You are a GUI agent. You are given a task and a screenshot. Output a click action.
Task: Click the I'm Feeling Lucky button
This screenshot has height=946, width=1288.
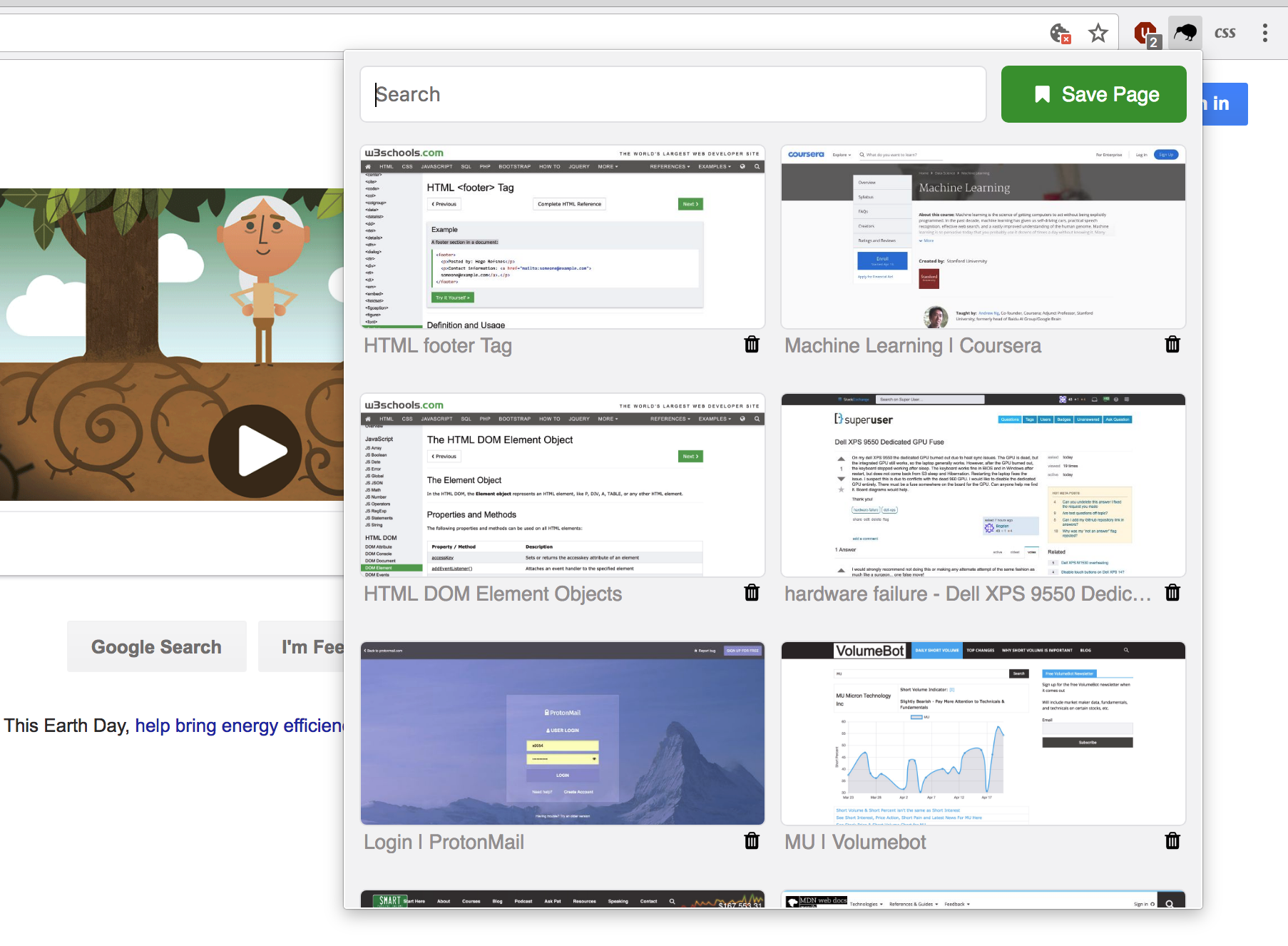click(301, 646)
